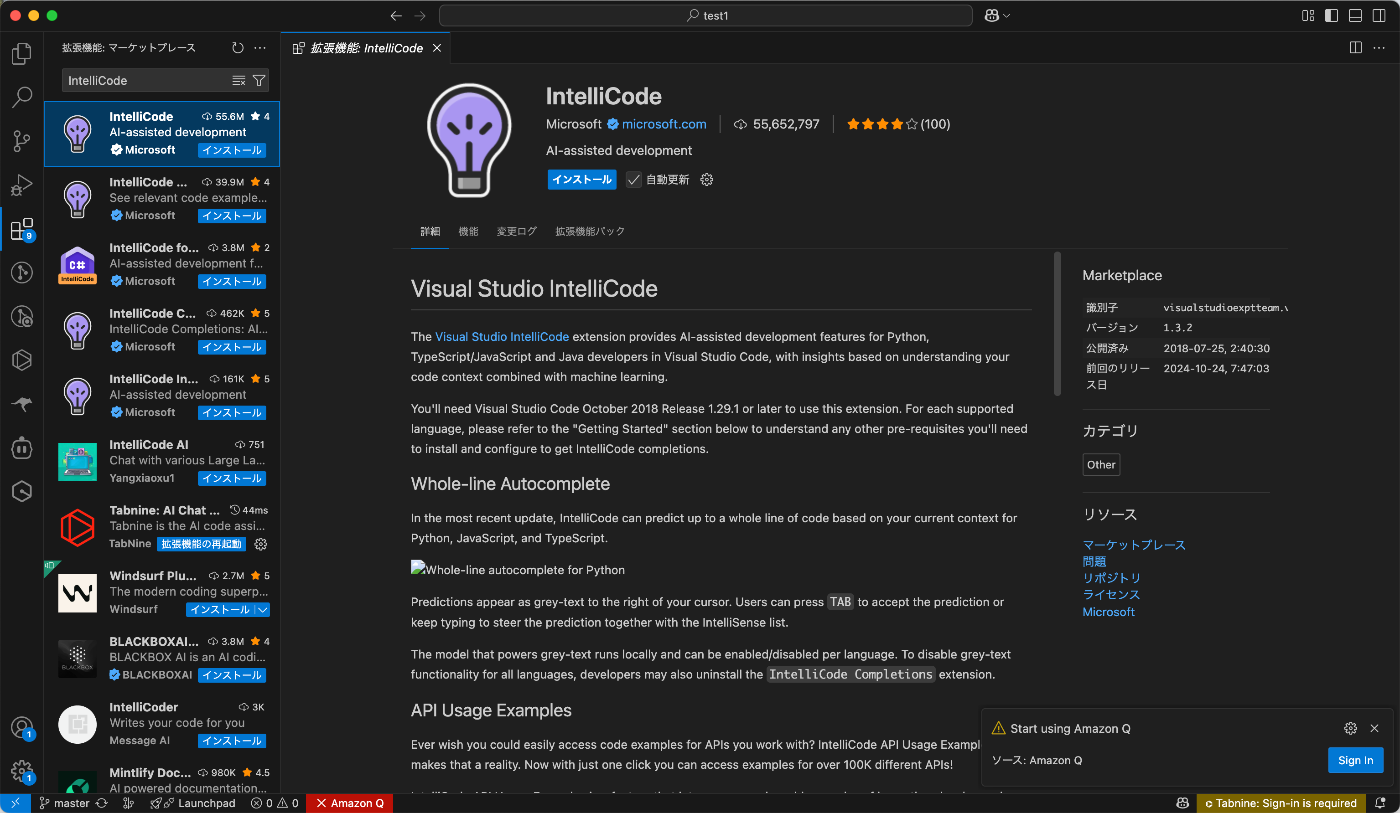Open the Search view in activity bar
This screenshot has height=813, width=1400.
tap(21, 97)
